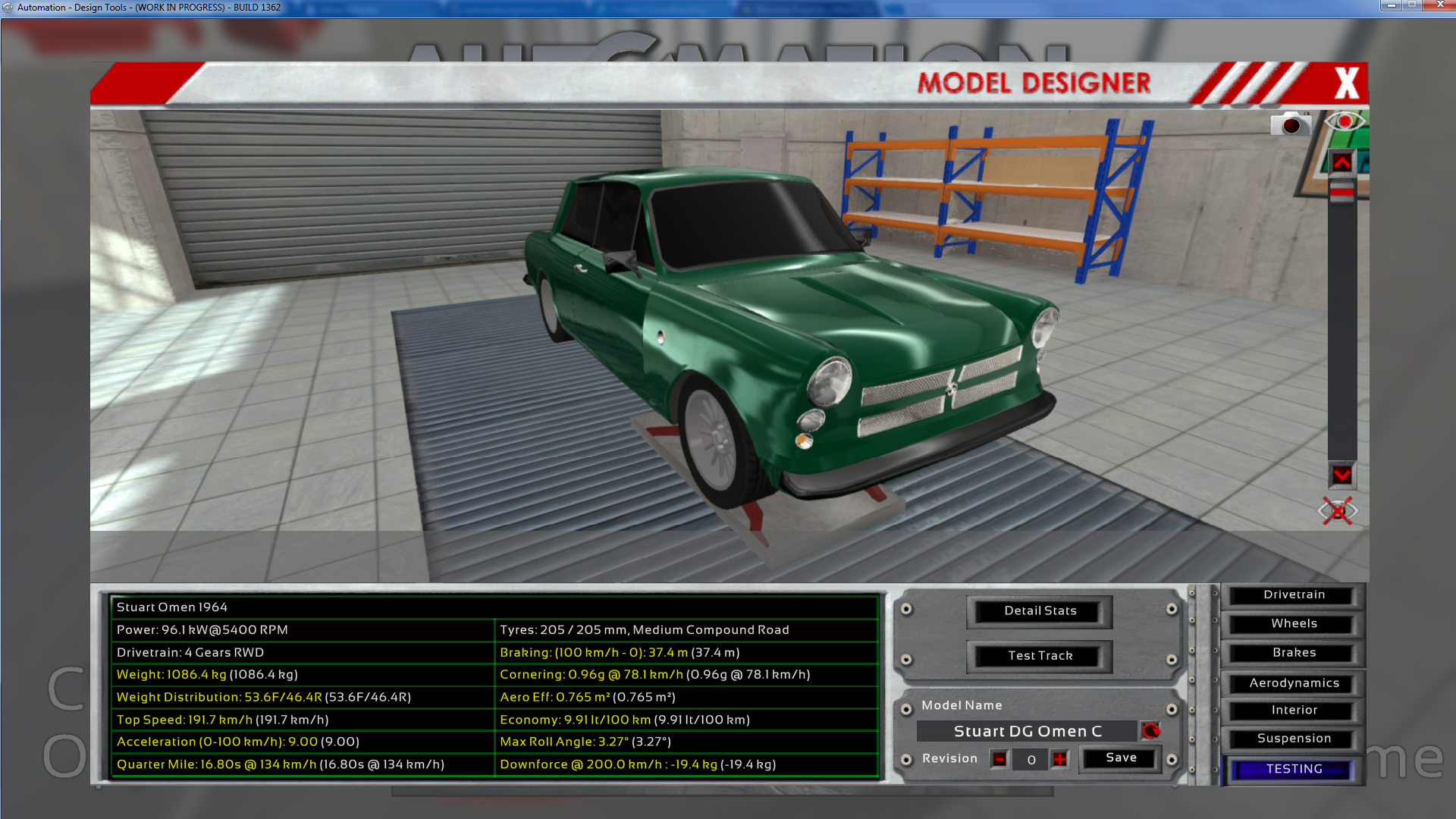Open the Test Track
The width and height of the screenshot is (1456, 819).
point(1040,656)
